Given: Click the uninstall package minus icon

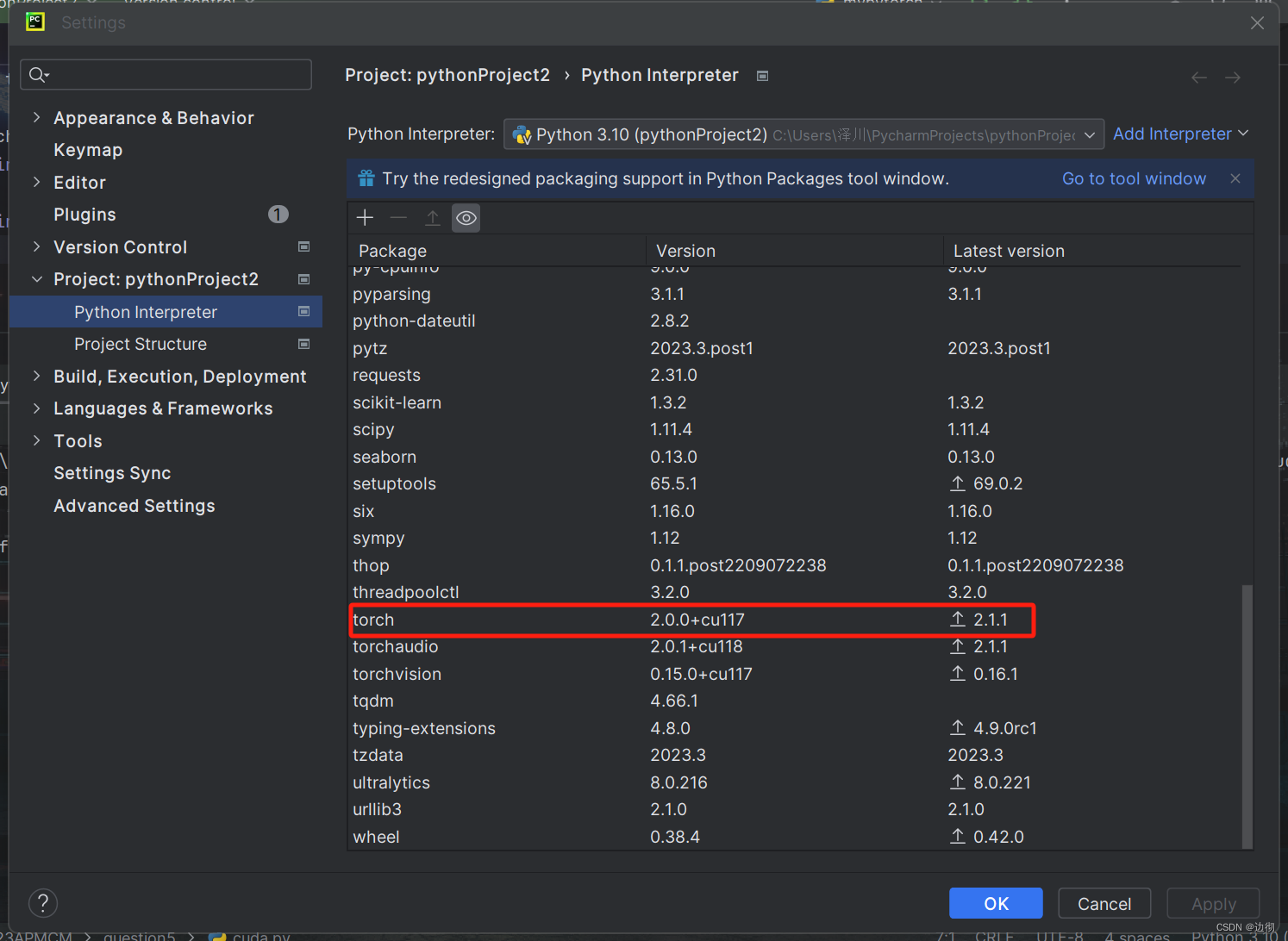Looking at the screenshot, I should click(398, 218).
